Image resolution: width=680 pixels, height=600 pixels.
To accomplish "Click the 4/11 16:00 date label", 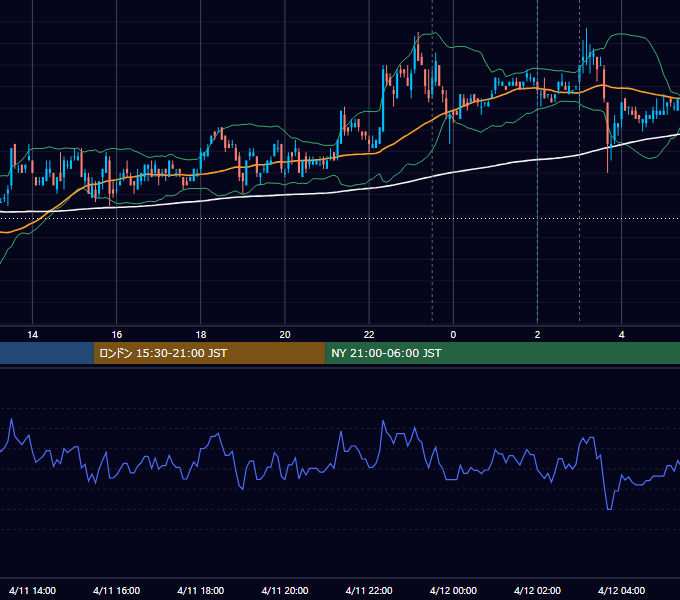I will [x=117, y=590].
